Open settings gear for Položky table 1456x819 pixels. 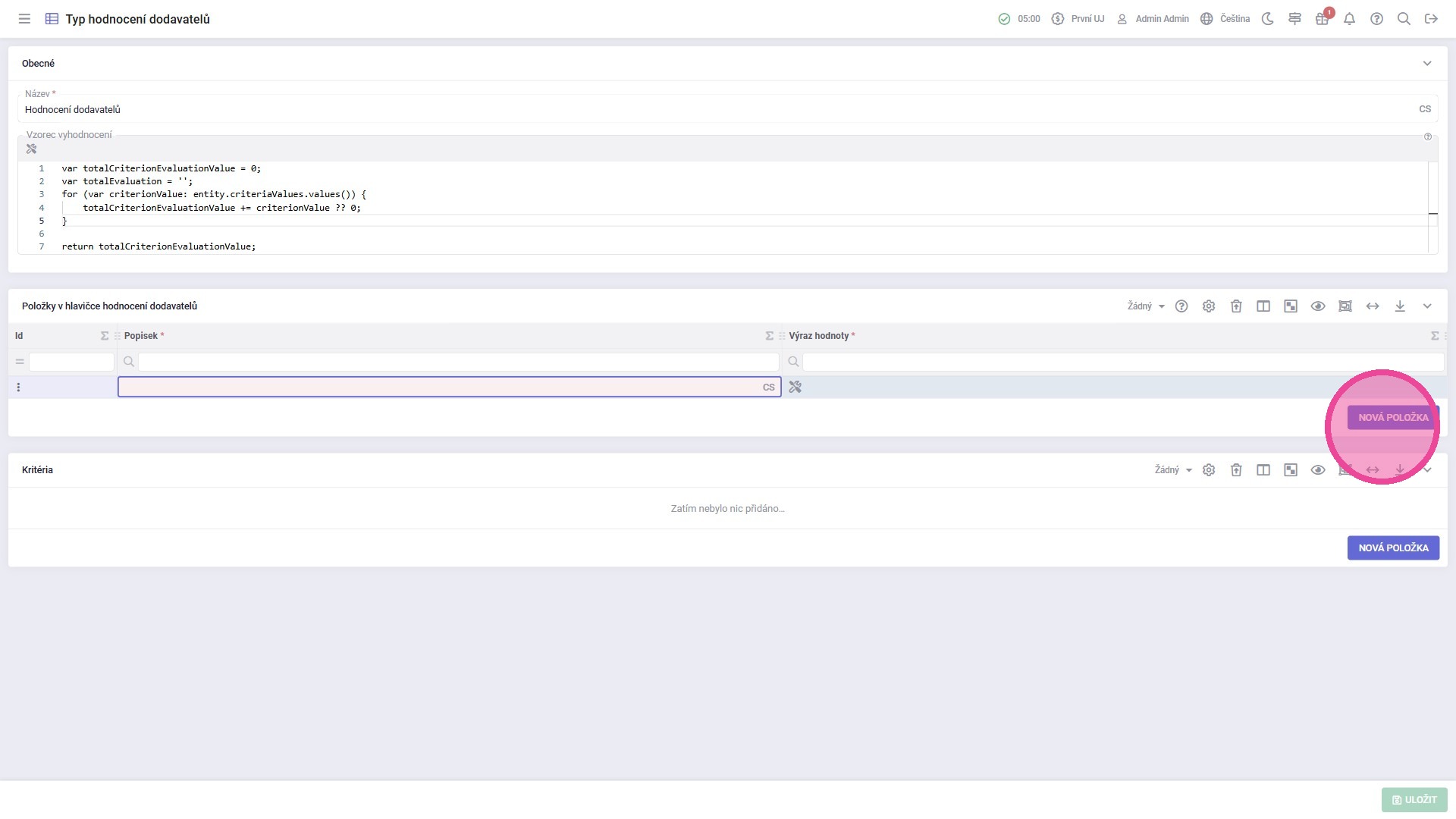tap(1209, 306)
